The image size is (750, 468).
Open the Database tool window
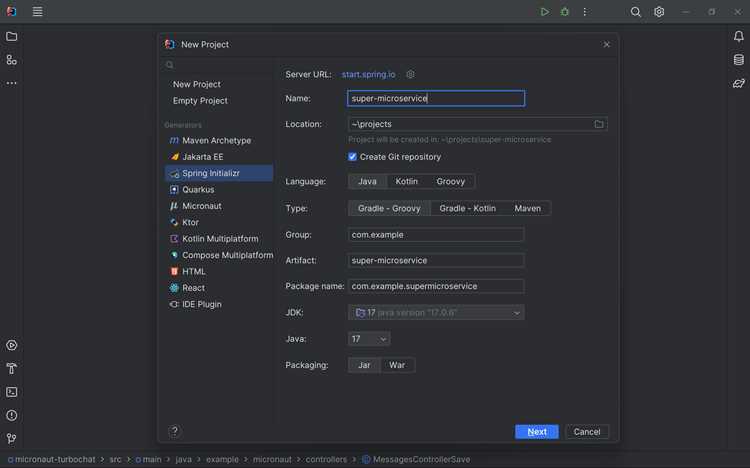739,60
